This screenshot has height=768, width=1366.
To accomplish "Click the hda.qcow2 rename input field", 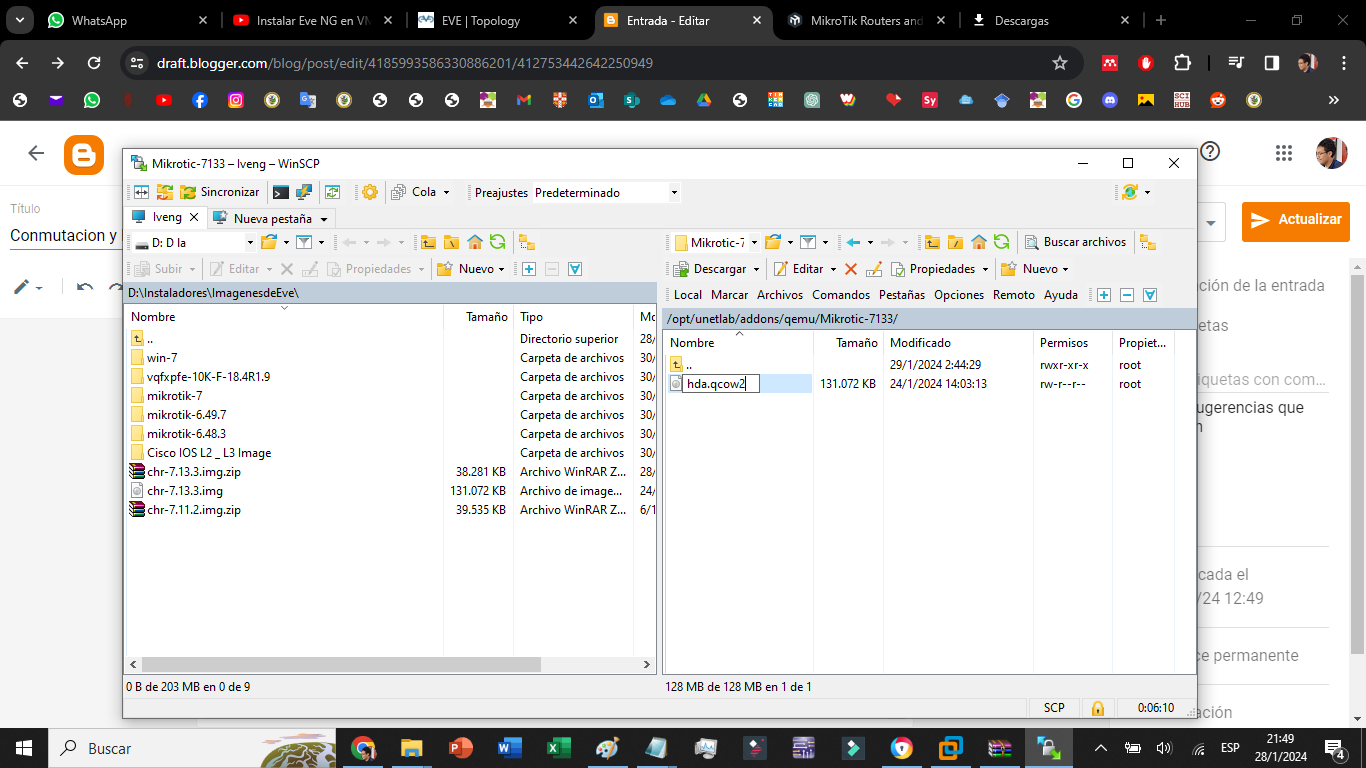I will [721, 384].
